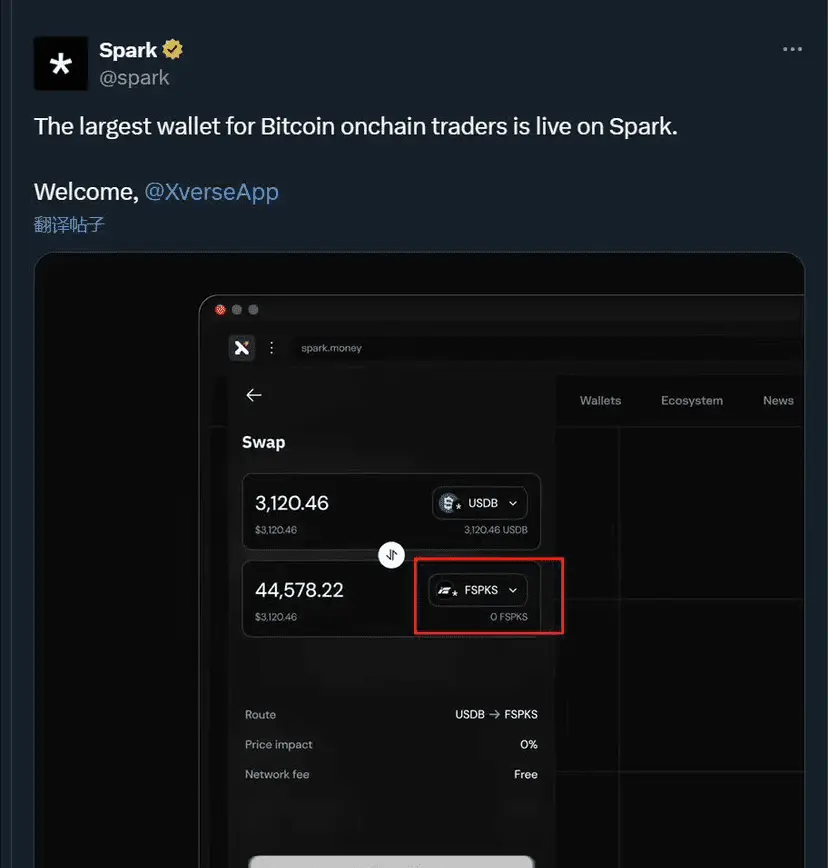Image resolution: width=828 pixels, height=868 pixels.
Task: Open the @XverseApp mention link
Action: coord(211,192)
